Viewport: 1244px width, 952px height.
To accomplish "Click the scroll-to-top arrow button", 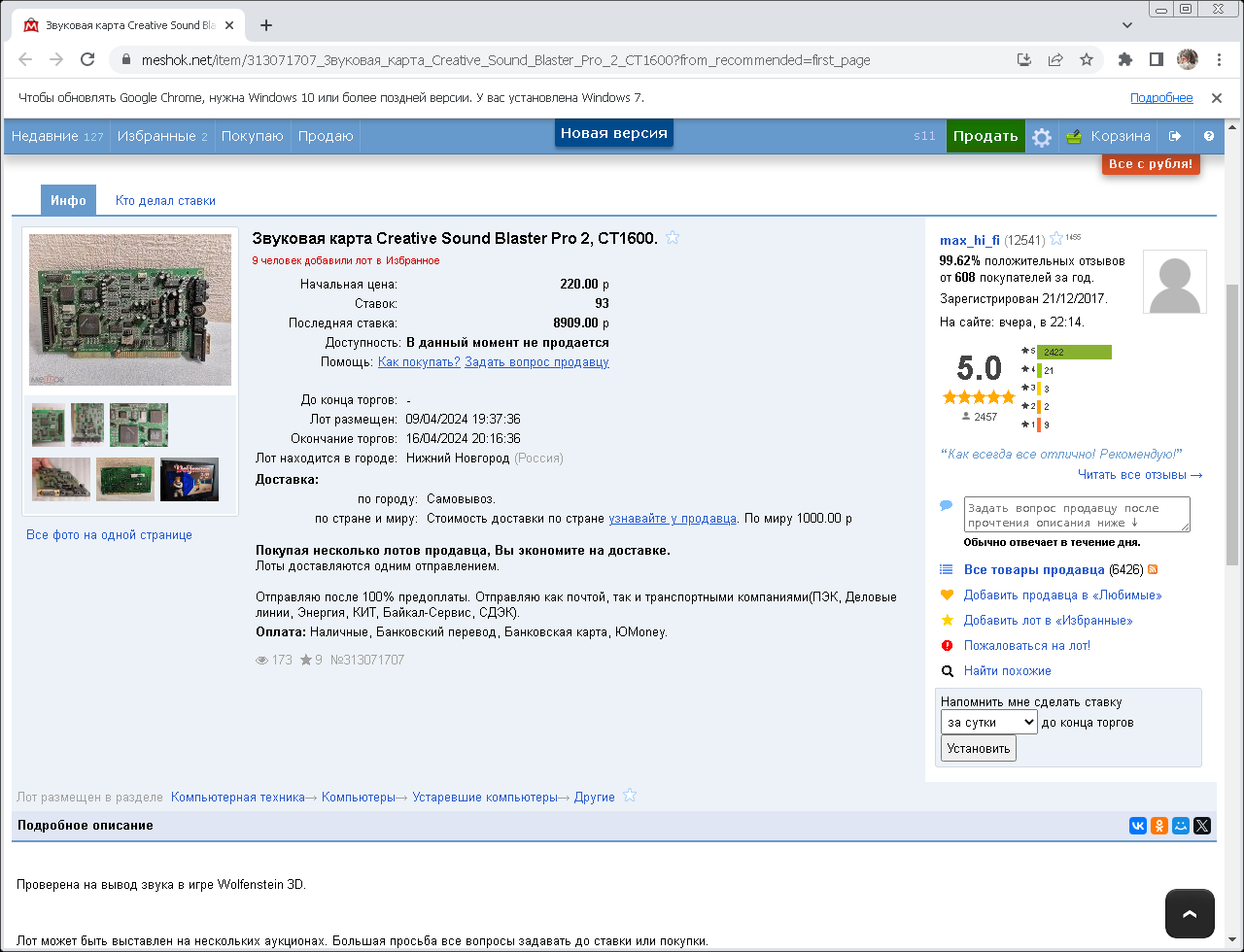I will (1190, 913).
